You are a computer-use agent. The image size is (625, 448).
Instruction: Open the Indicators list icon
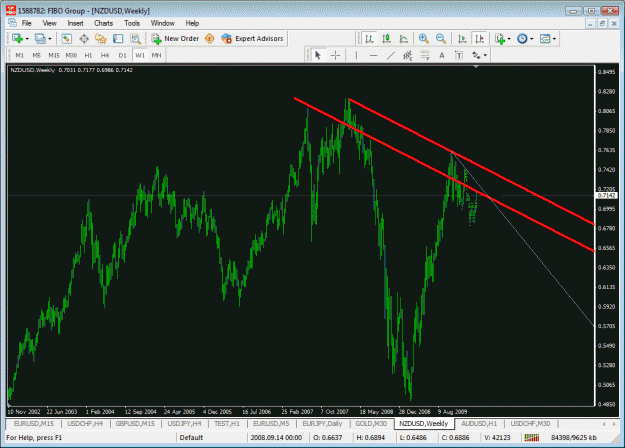click(x=500, y=39)
